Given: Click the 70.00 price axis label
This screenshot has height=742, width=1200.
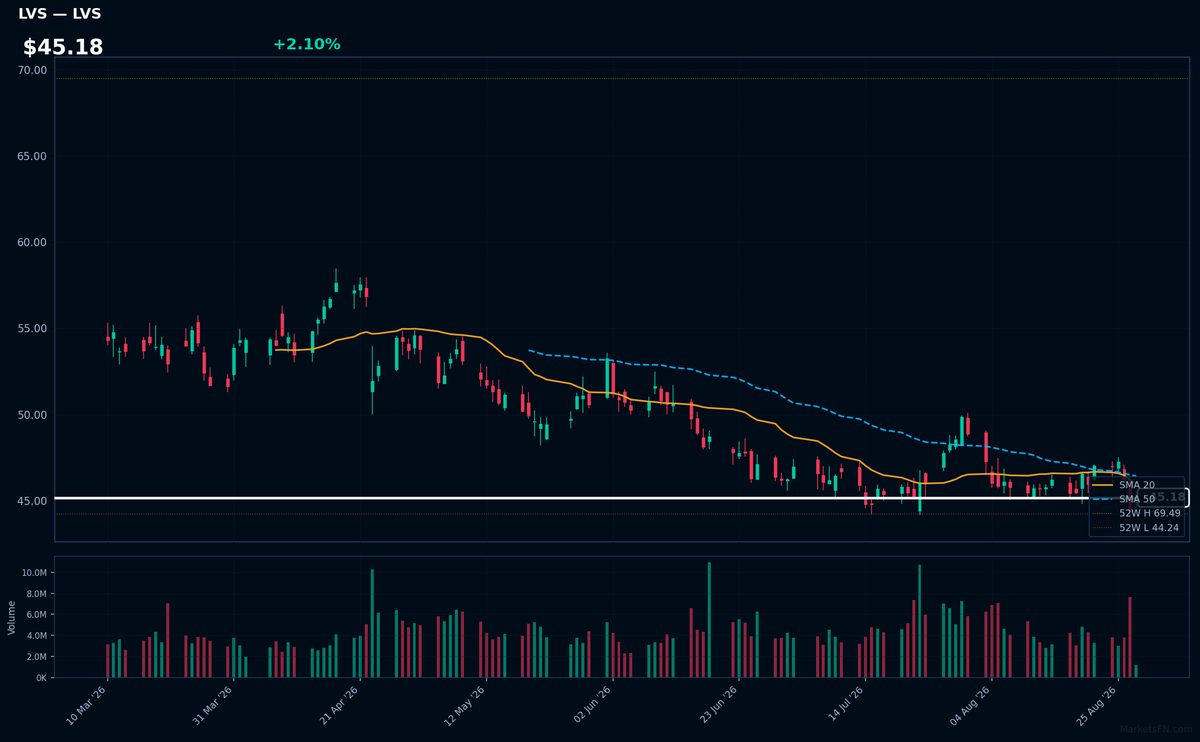Looking at the screenshot, I should coord(32,70).
